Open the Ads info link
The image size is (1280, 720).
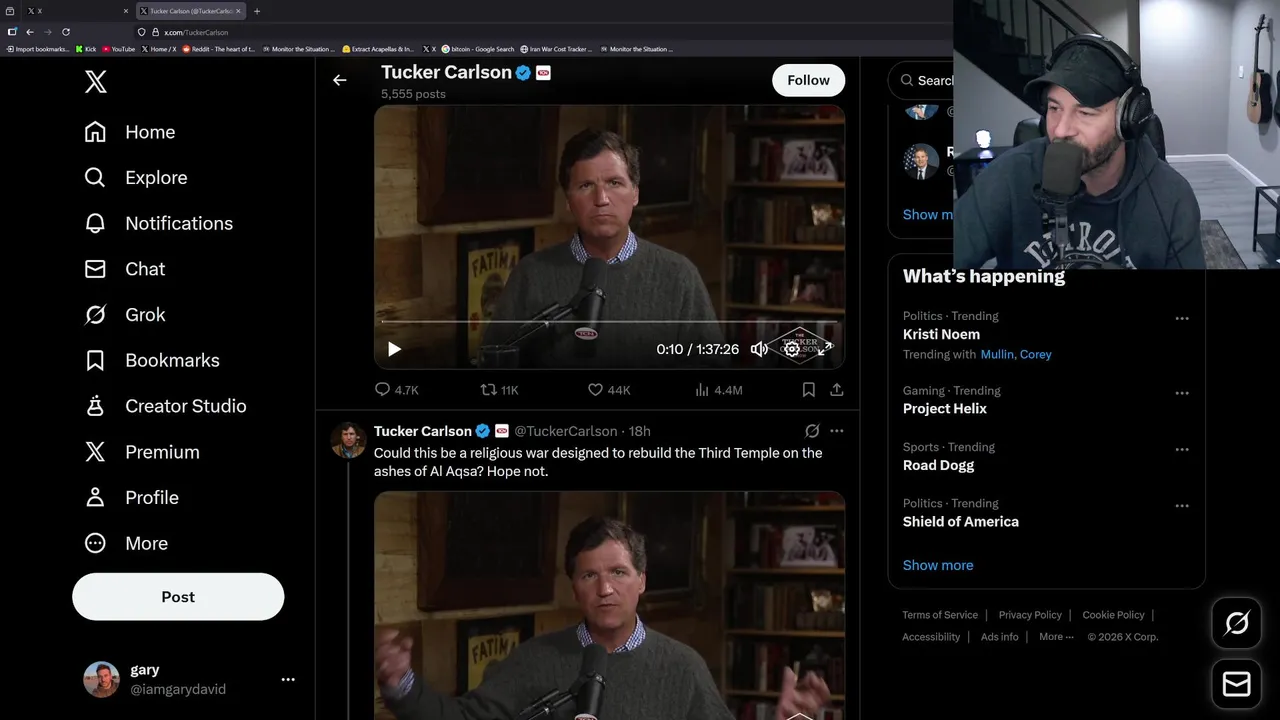click(999, 637)
